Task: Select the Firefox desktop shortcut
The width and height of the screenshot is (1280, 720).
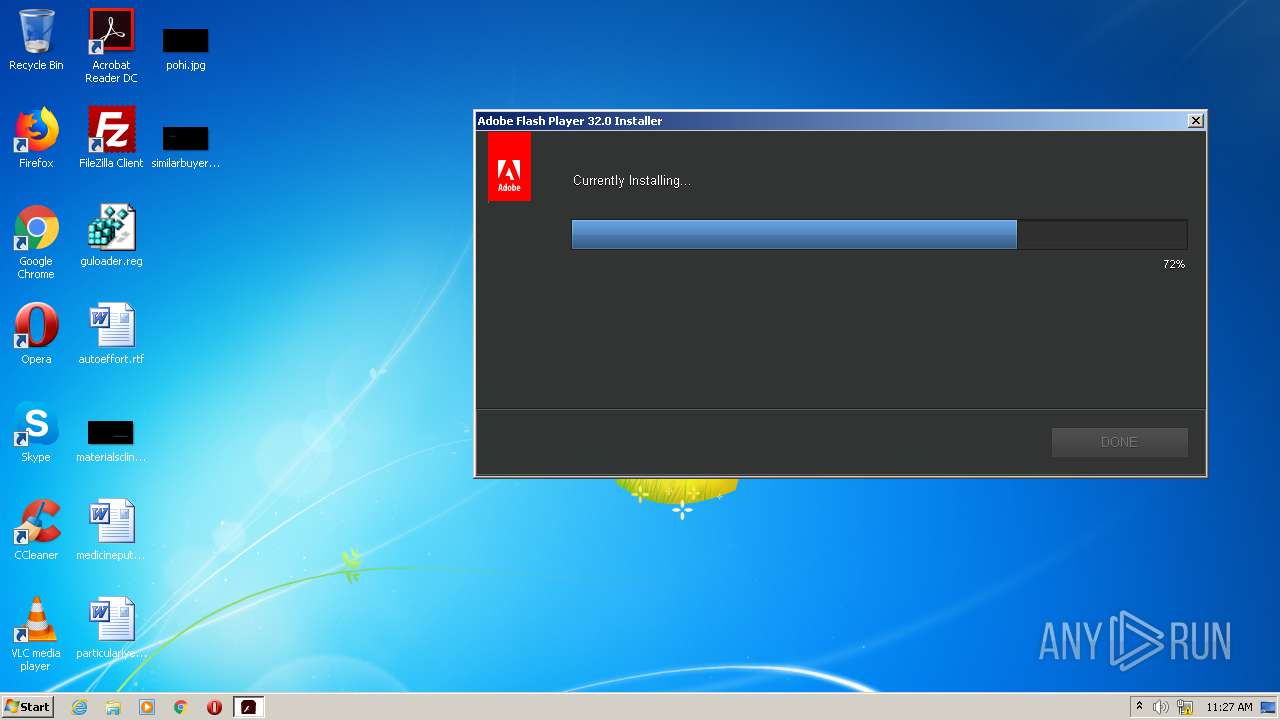Action: [x=36, y=138]
